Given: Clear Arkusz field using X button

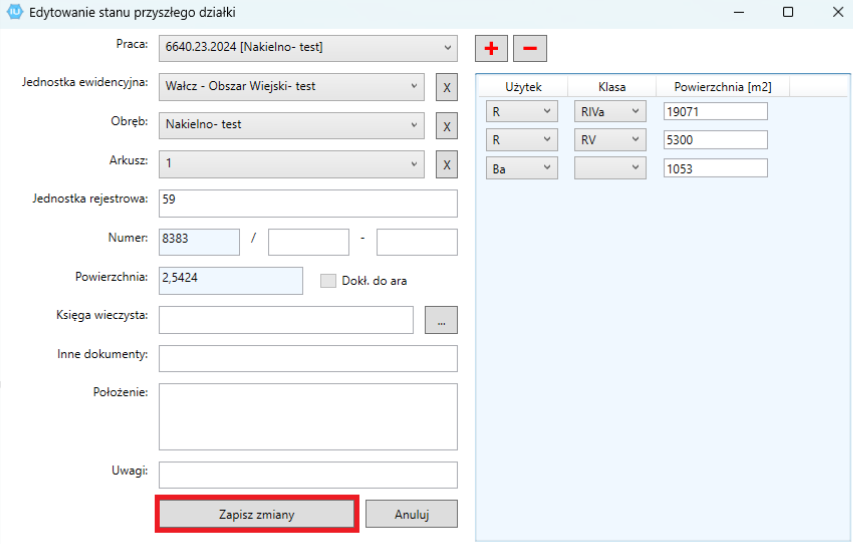Looking at the screenshot, I should 446,164.
